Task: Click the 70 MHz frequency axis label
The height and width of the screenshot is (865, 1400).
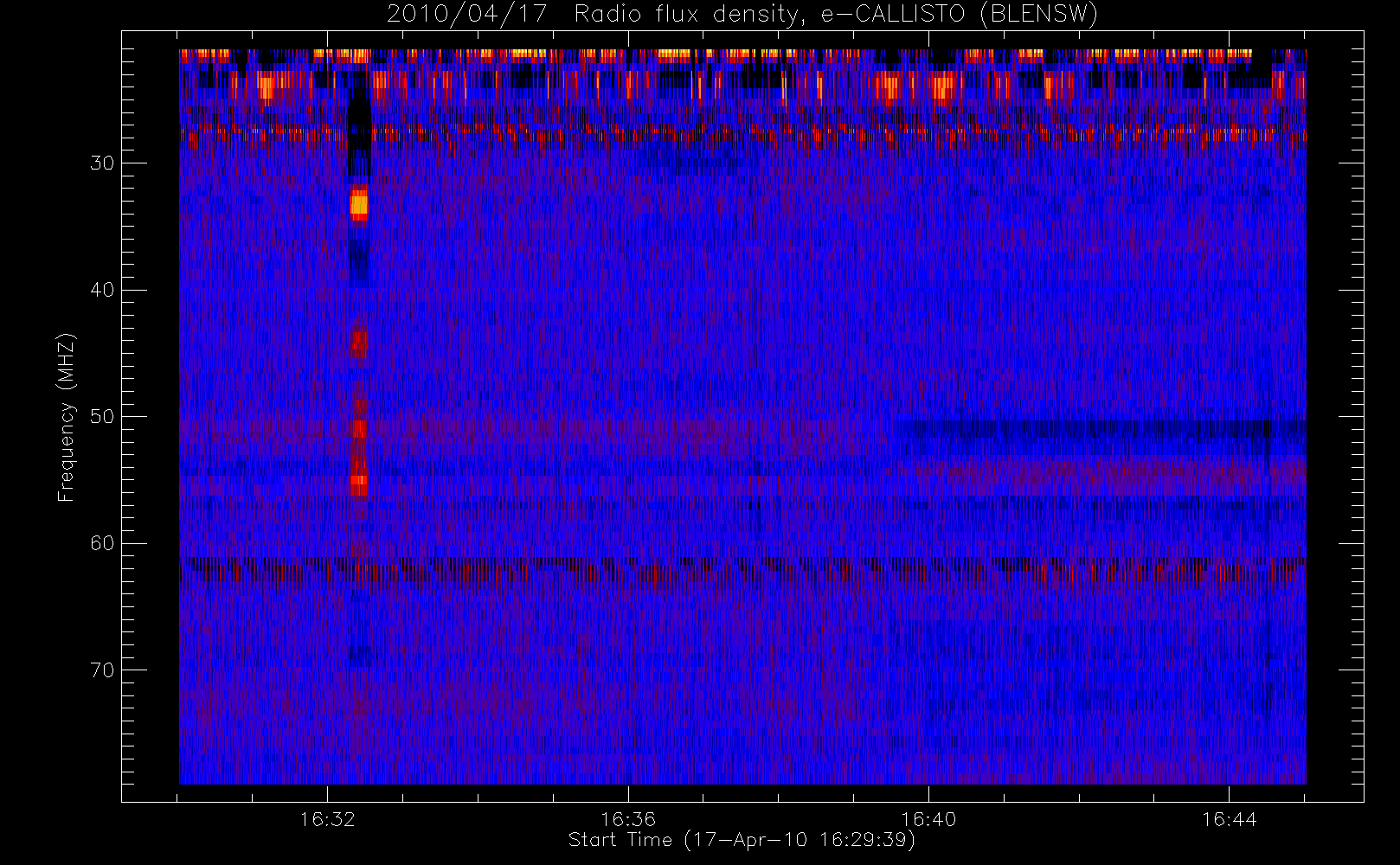Action: click(102, 670)
